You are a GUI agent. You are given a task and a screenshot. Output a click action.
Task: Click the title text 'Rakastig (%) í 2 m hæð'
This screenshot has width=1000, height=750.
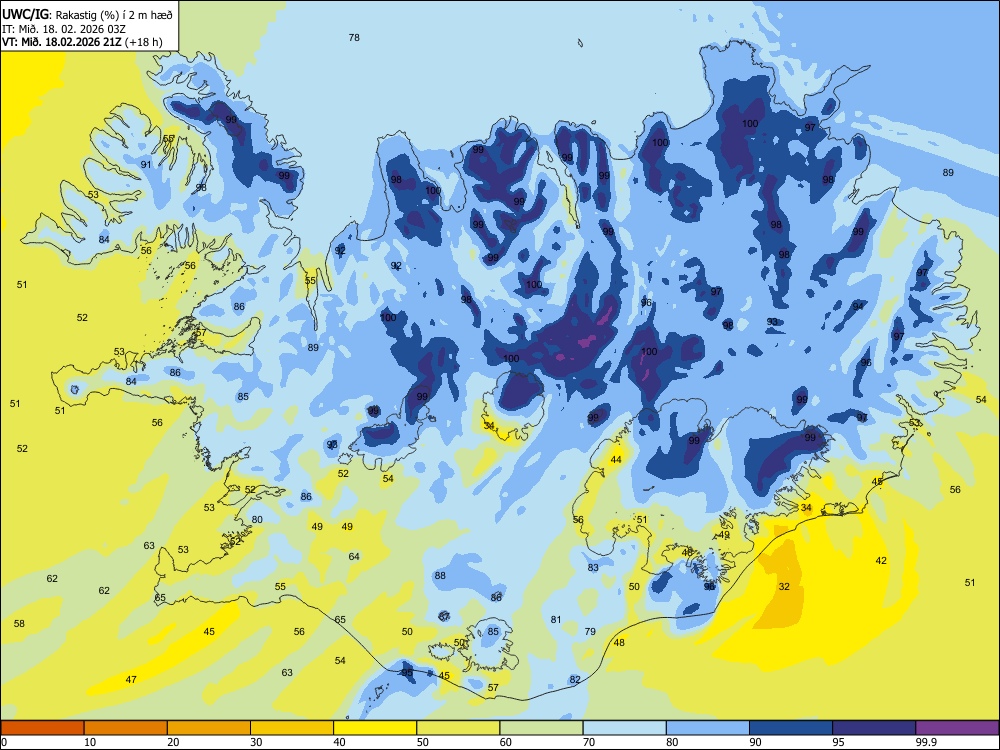114,15
